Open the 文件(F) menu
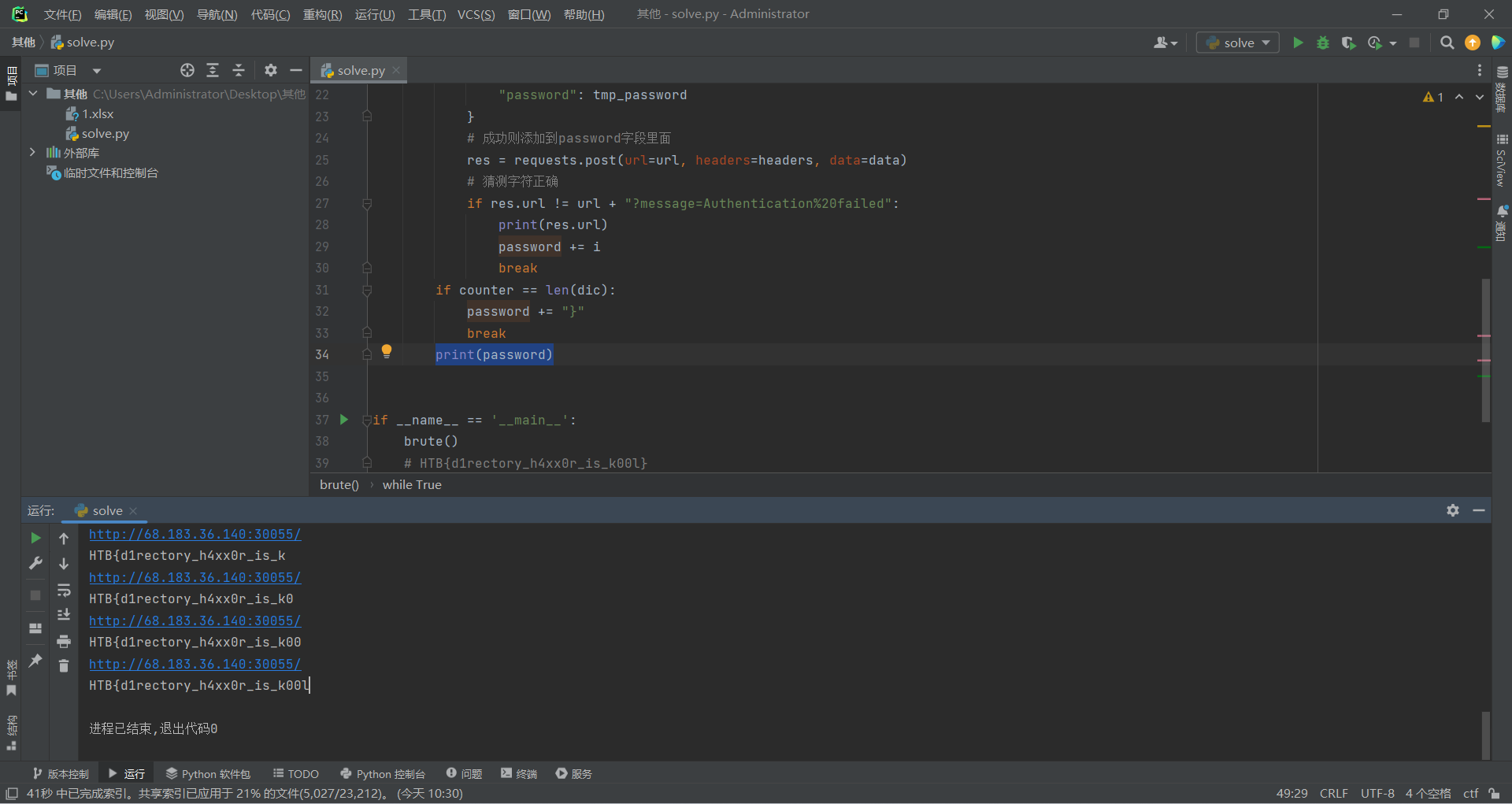This screenshot has width=1512, height=804. pos(62,14)
